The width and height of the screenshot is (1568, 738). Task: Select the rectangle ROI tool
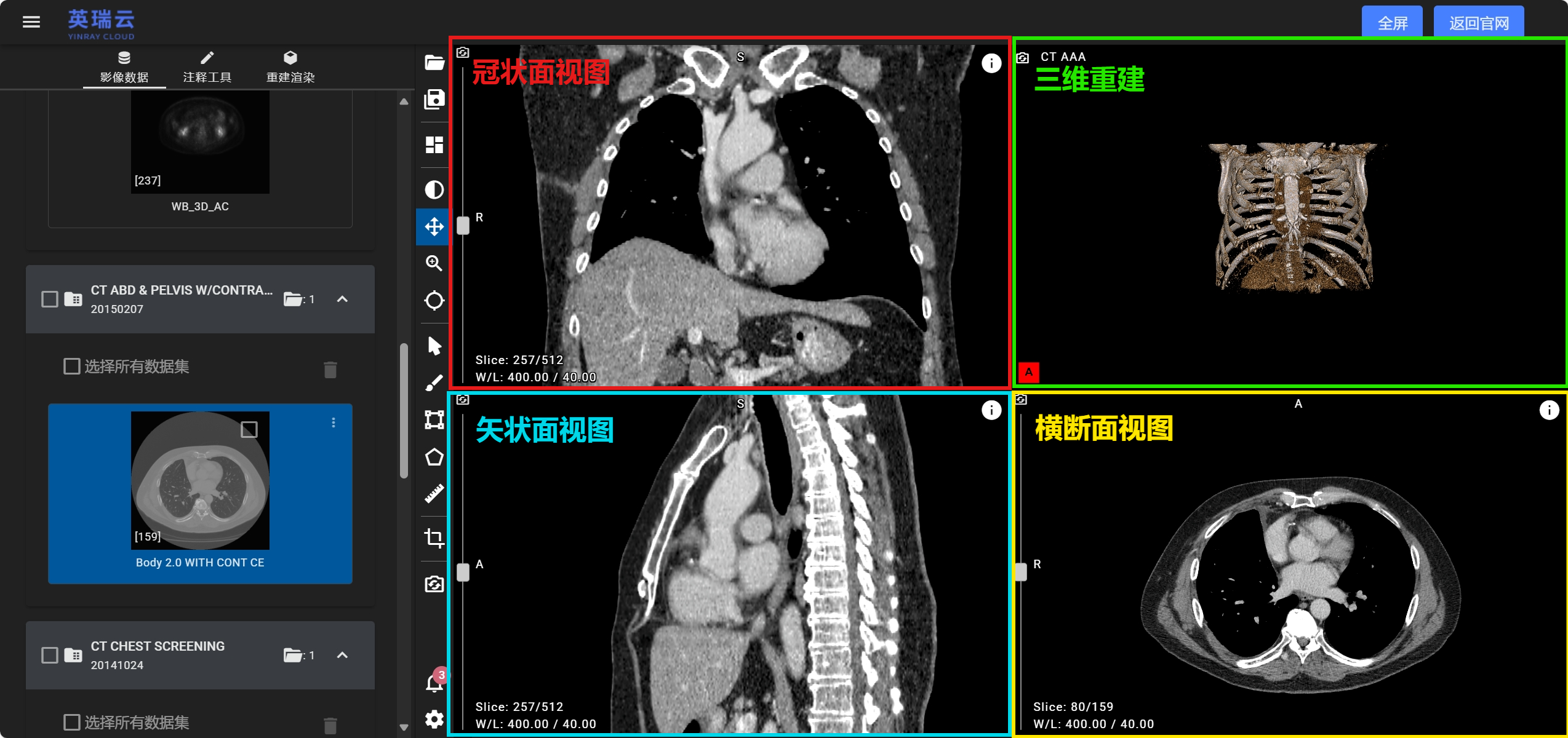pos(434,419)
